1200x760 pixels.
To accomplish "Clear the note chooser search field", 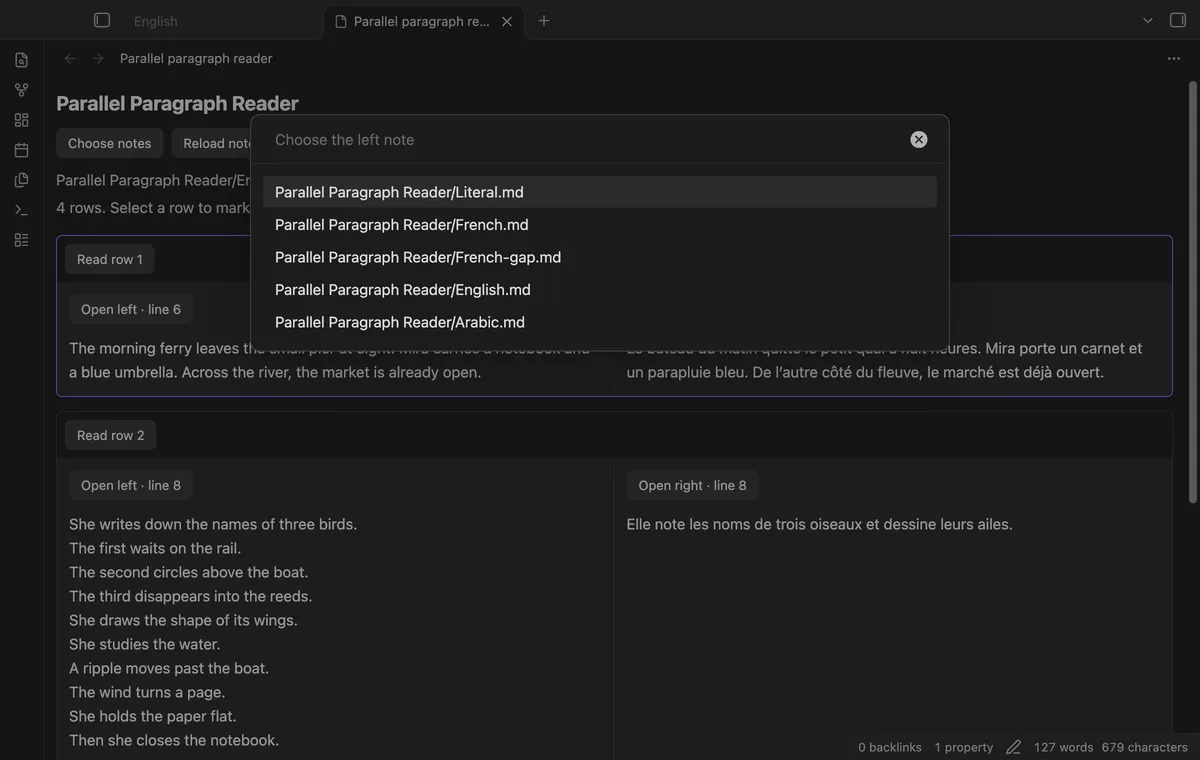I will click(919, 140).
